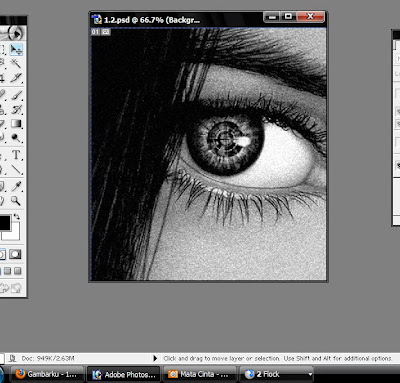Close the 1.2.psd document window
The image size is (400, 383).
point(310,17)
